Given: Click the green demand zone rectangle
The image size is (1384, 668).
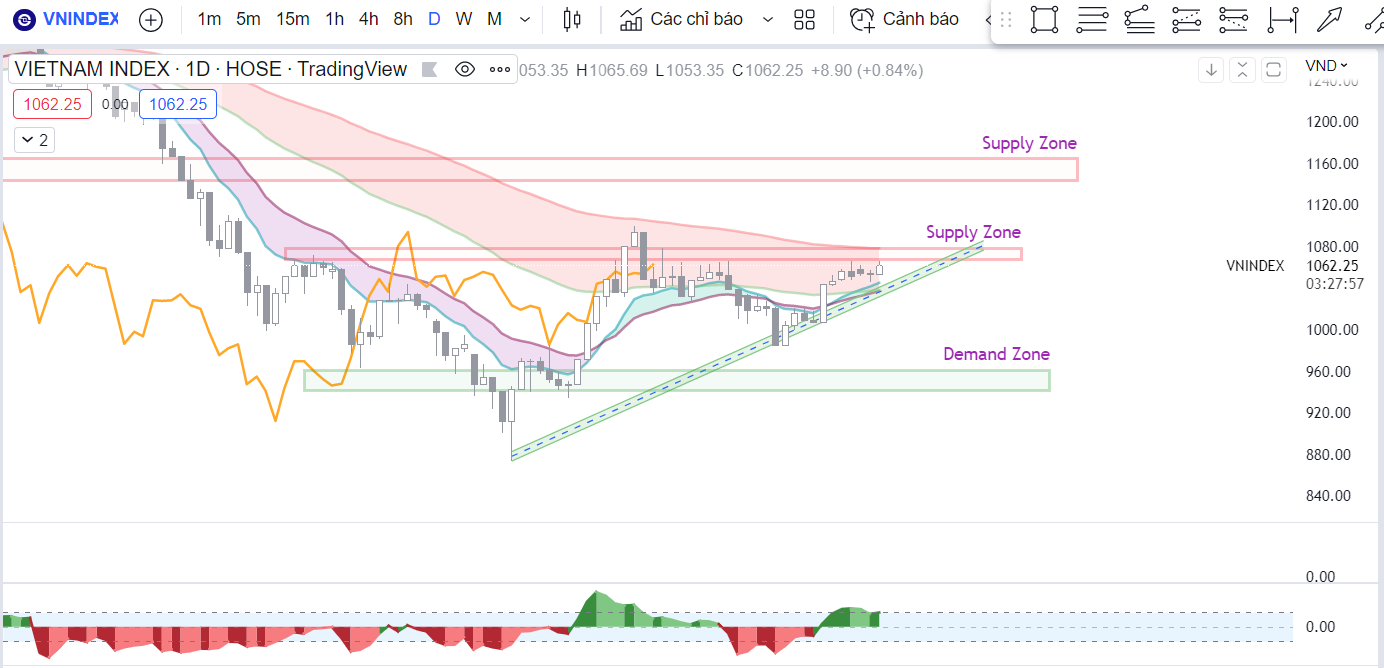Looking at the screenshot, I should click(x=677, y=380).
